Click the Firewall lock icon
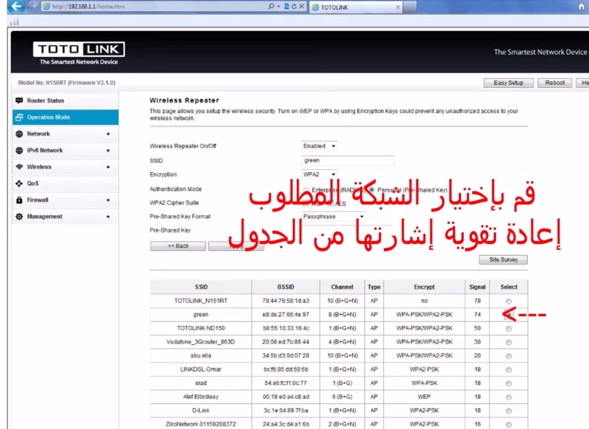Image resolution: width=589 pixels, height=429 pixels. coord(19,200)
